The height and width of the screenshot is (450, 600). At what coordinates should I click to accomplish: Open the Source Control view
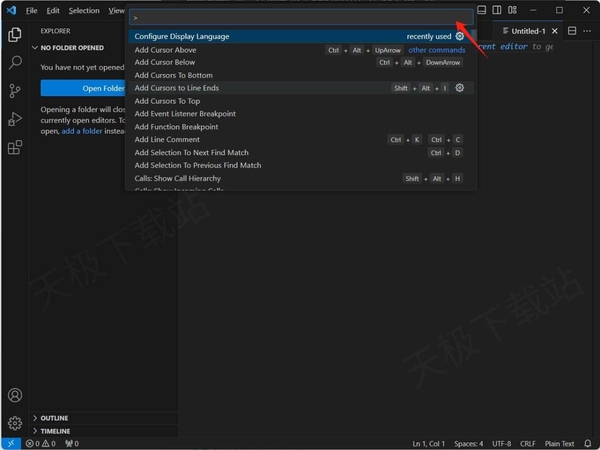tap(15, 90)
